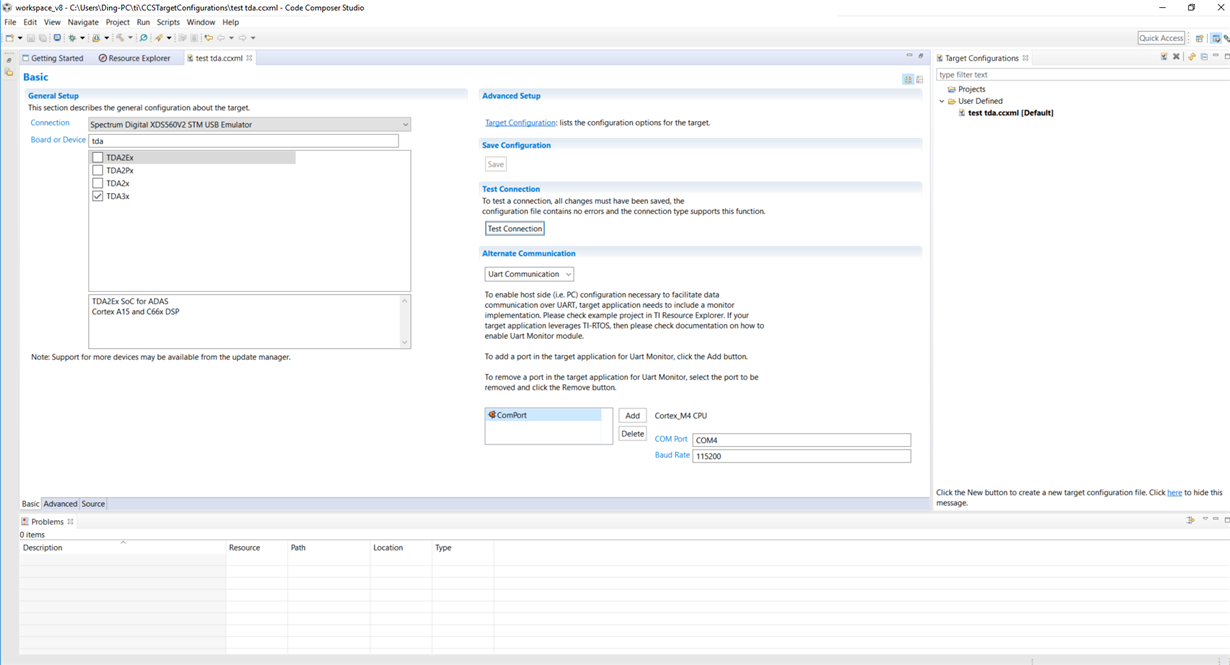Click the Open Perspective icon beside Quick Access
Viewport: 1230px width, 665px height.
pos(1200,38)
